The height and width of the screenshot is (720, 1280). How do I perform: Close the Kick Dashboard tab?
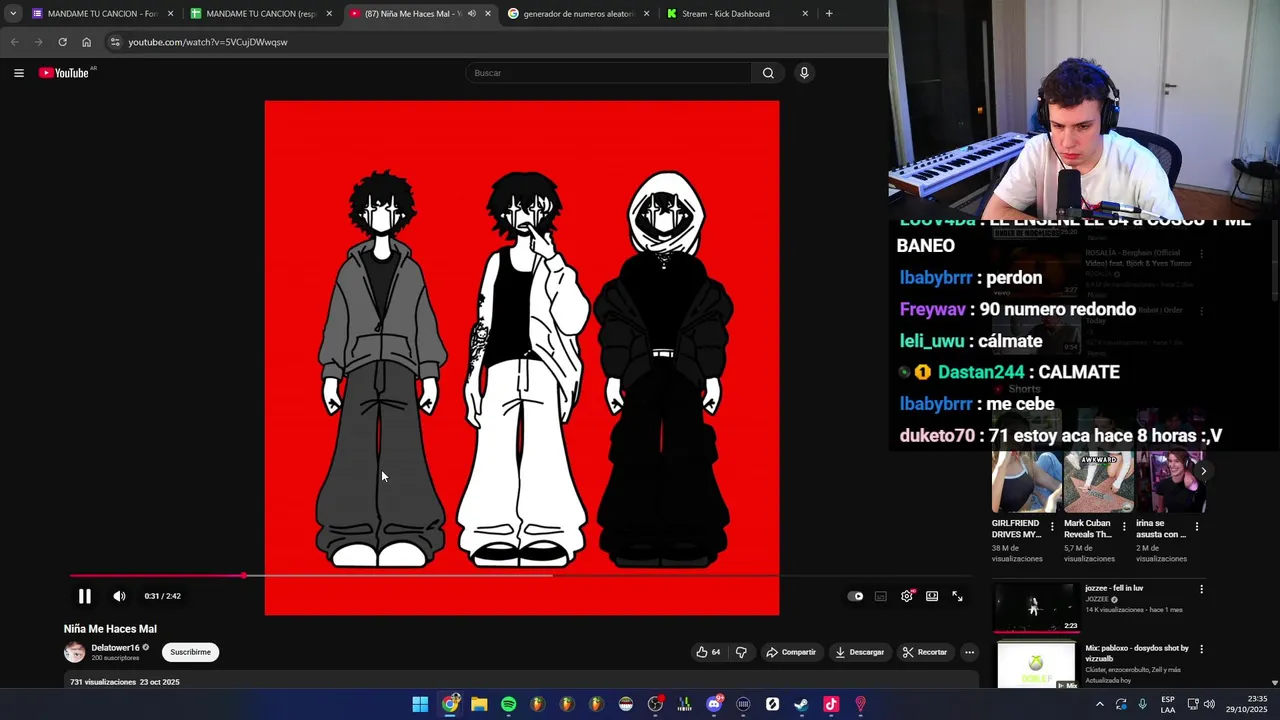[805, 14]
